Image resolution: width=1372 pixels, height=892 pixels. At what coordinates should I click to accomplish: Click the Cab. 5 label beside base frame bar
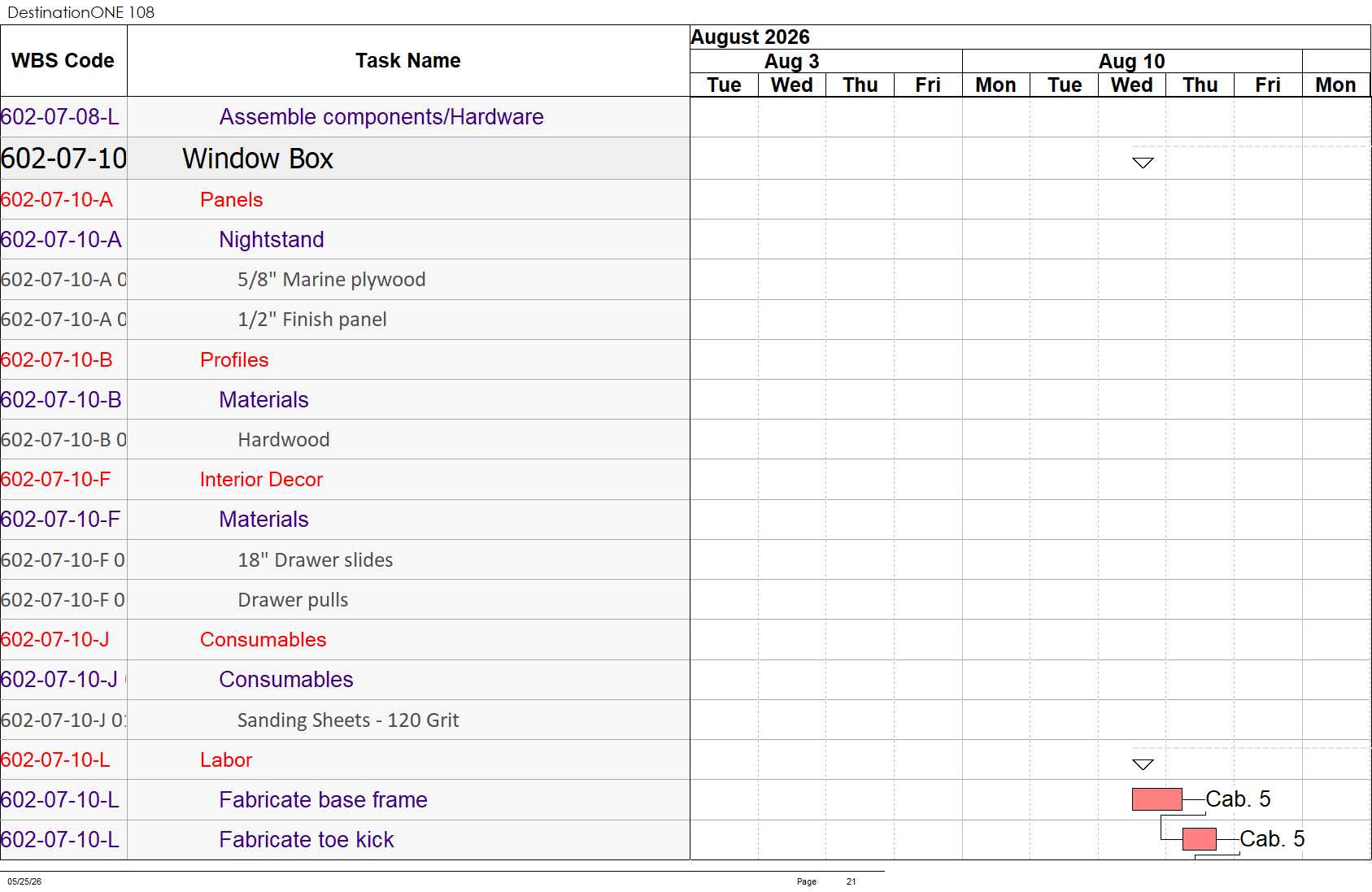coord(1238,799)
